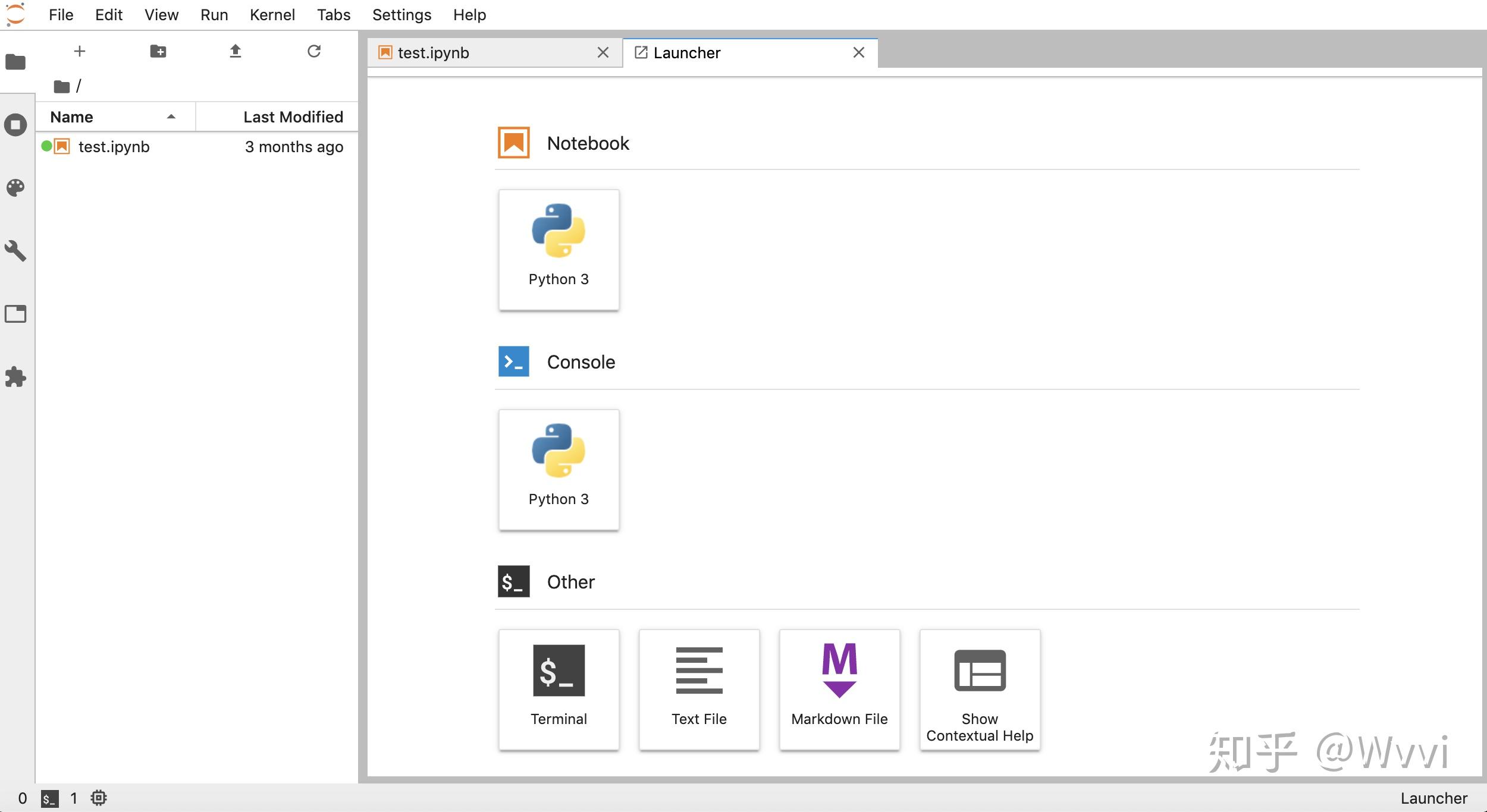Viewport: 1487px width, 812px height.
Task: Open the Commands palette sidebar icon
Action: pyautogui.click(x=15, y=188)
